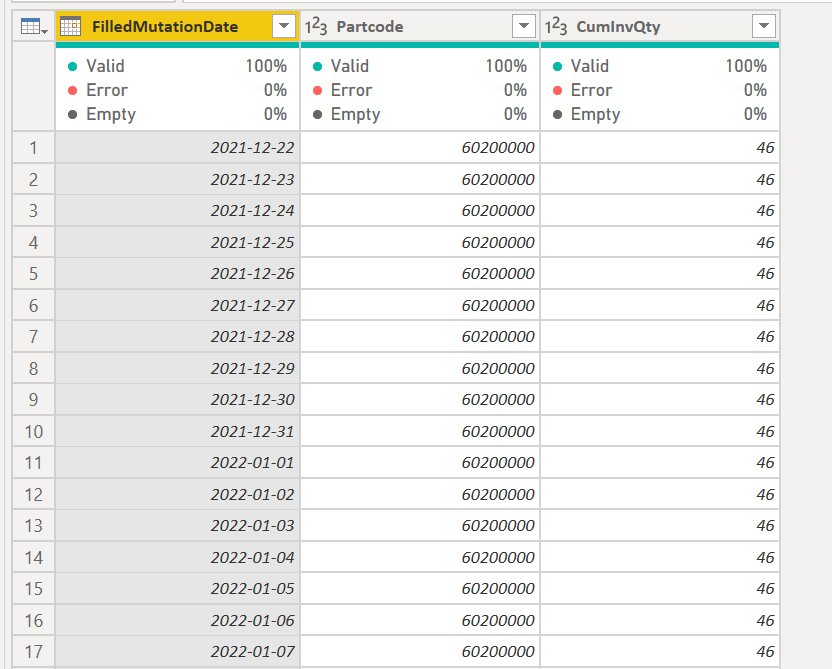Click date cell 2021-12-30
The width and height of the screenshot is (832, 669).
click(178, 399)
